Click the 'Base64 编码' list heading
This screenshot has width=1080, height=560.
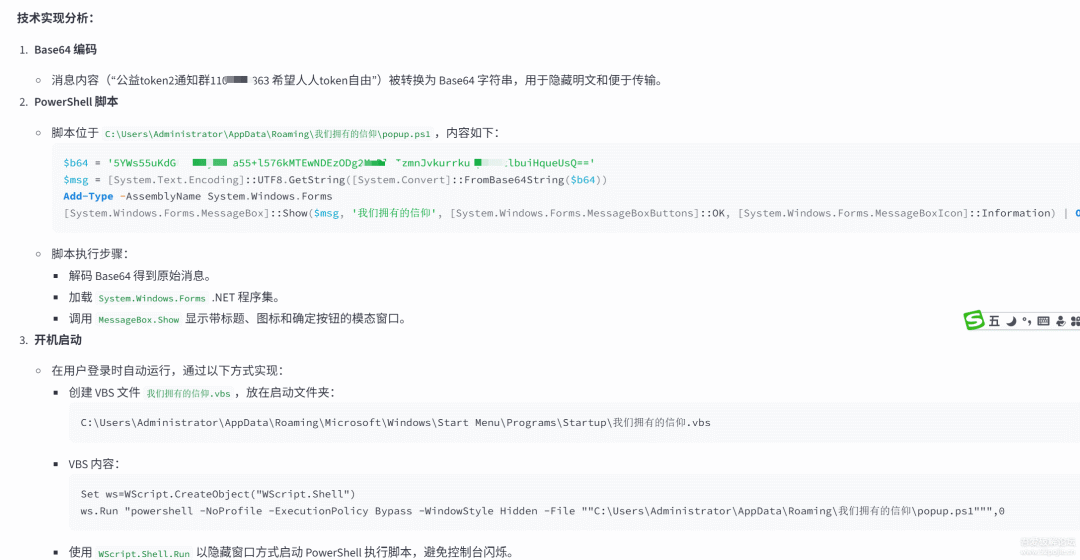(x=65, y=50)
